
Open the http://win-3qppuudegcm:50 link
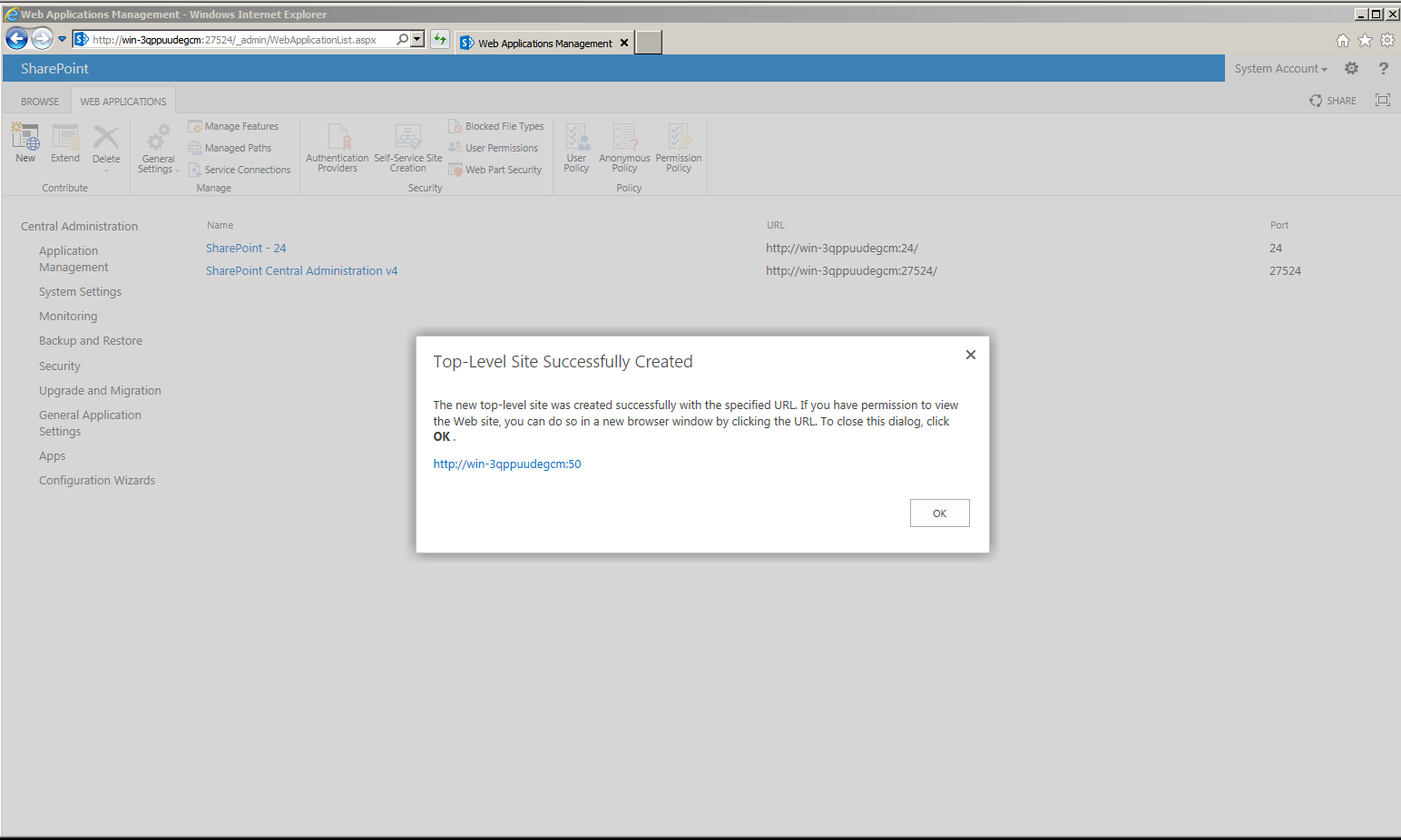tap(507, 464)
